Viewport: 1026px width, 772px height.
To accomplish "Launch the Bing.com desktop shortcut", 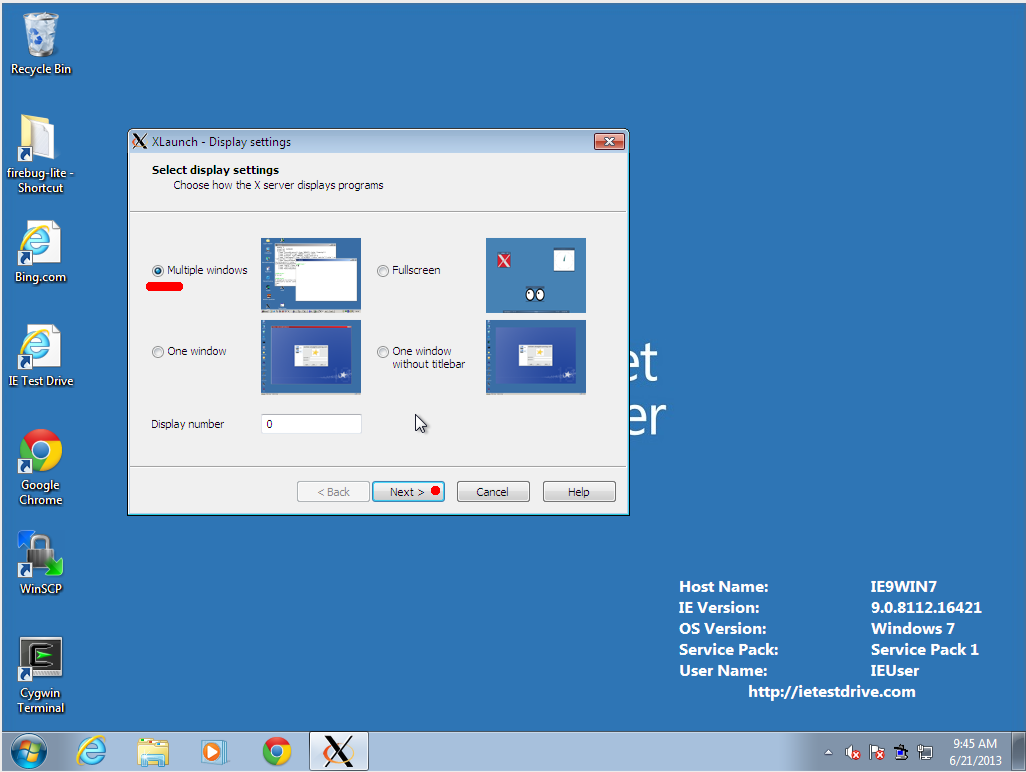I will point(40,252).
